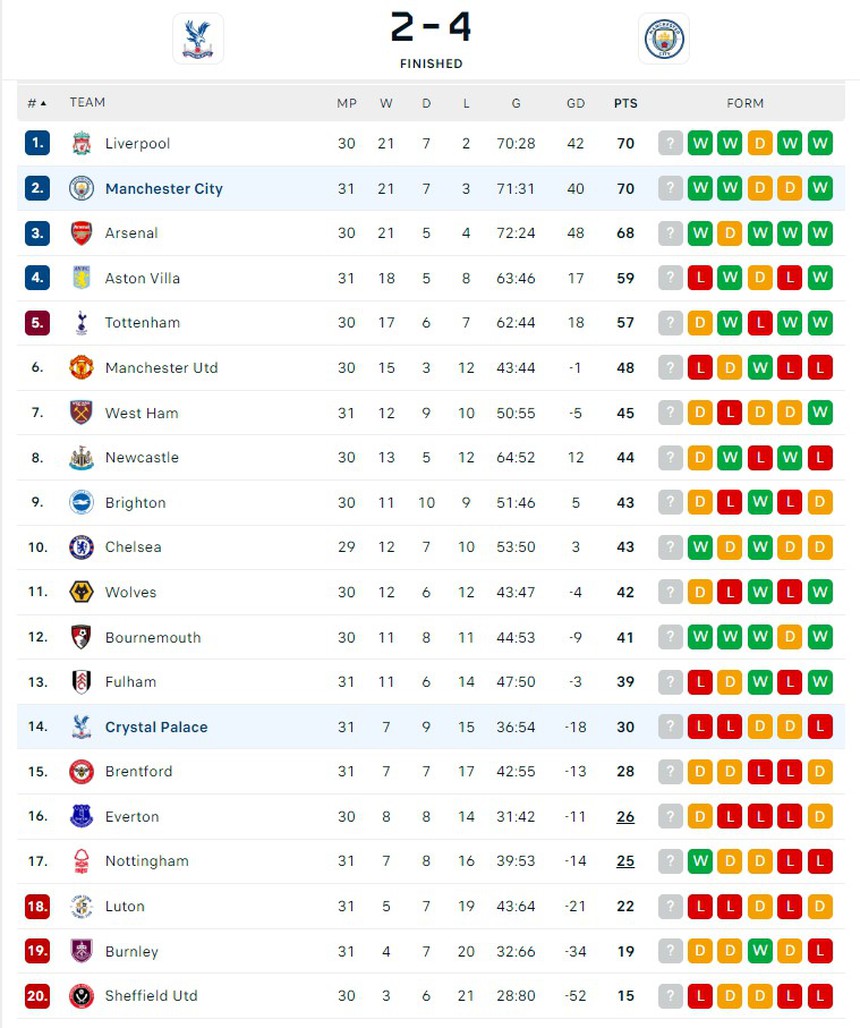Click Everton's underlined 26 points value
The height and width of the screenshot is (1028, 860).
pyautogui.click(x=625, y=817)
